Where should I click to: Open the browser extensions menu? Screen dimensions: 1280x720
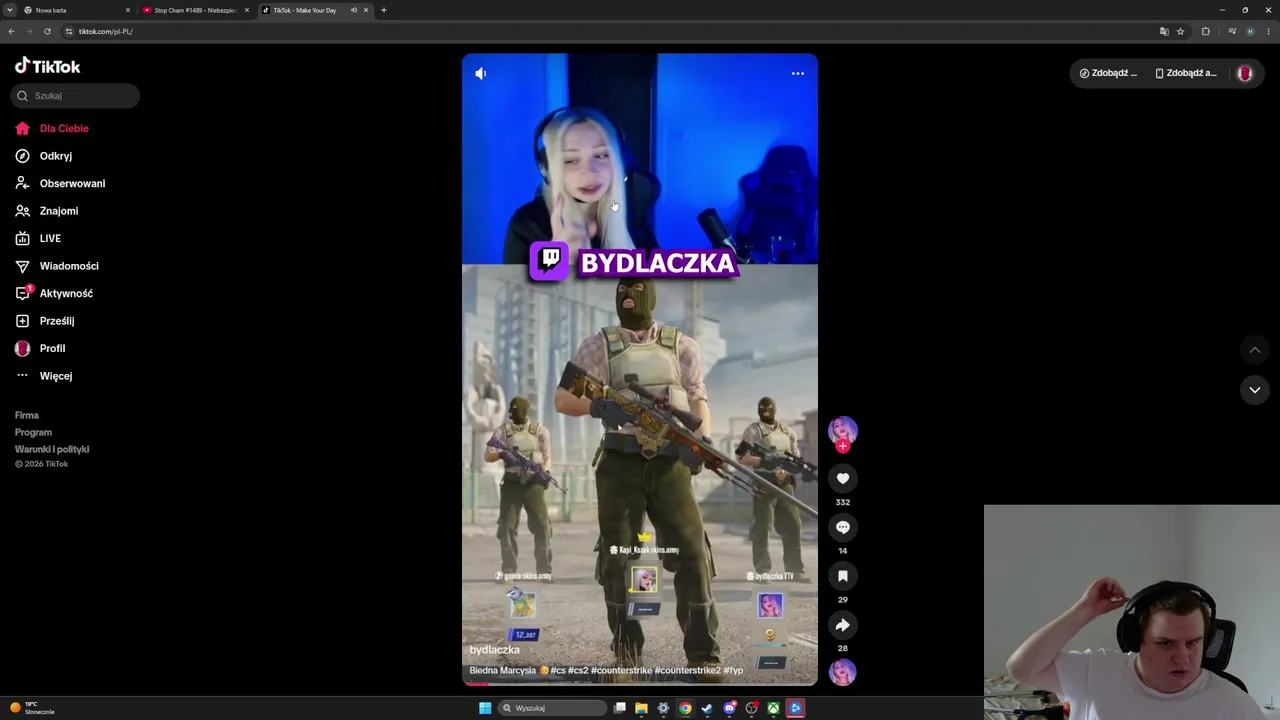[x=1206, y=31]
